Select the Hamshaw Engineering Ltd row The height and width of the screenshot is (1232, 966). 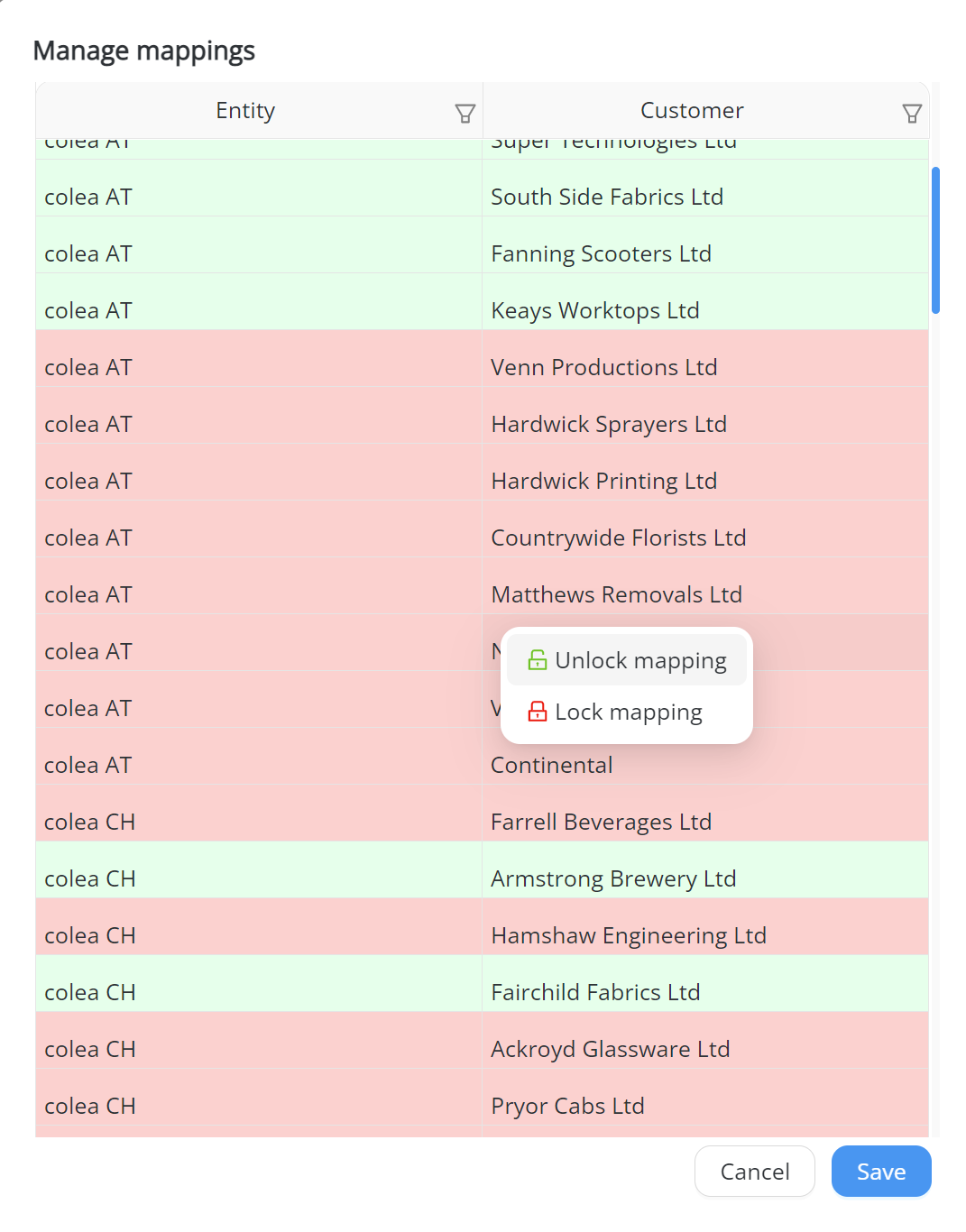coord(628,935)
